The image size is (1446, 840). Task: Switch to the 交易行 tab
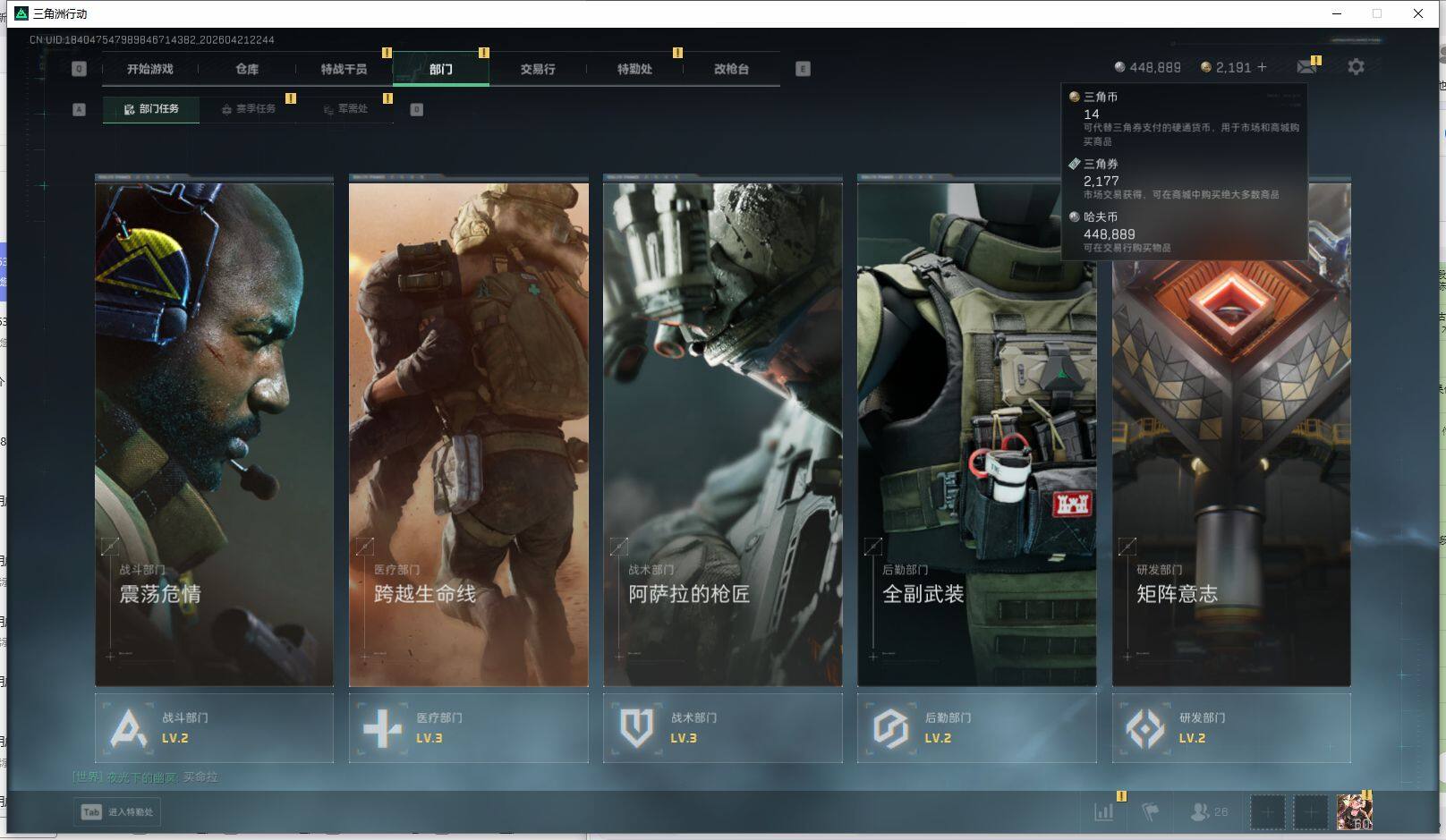[538, 69]
